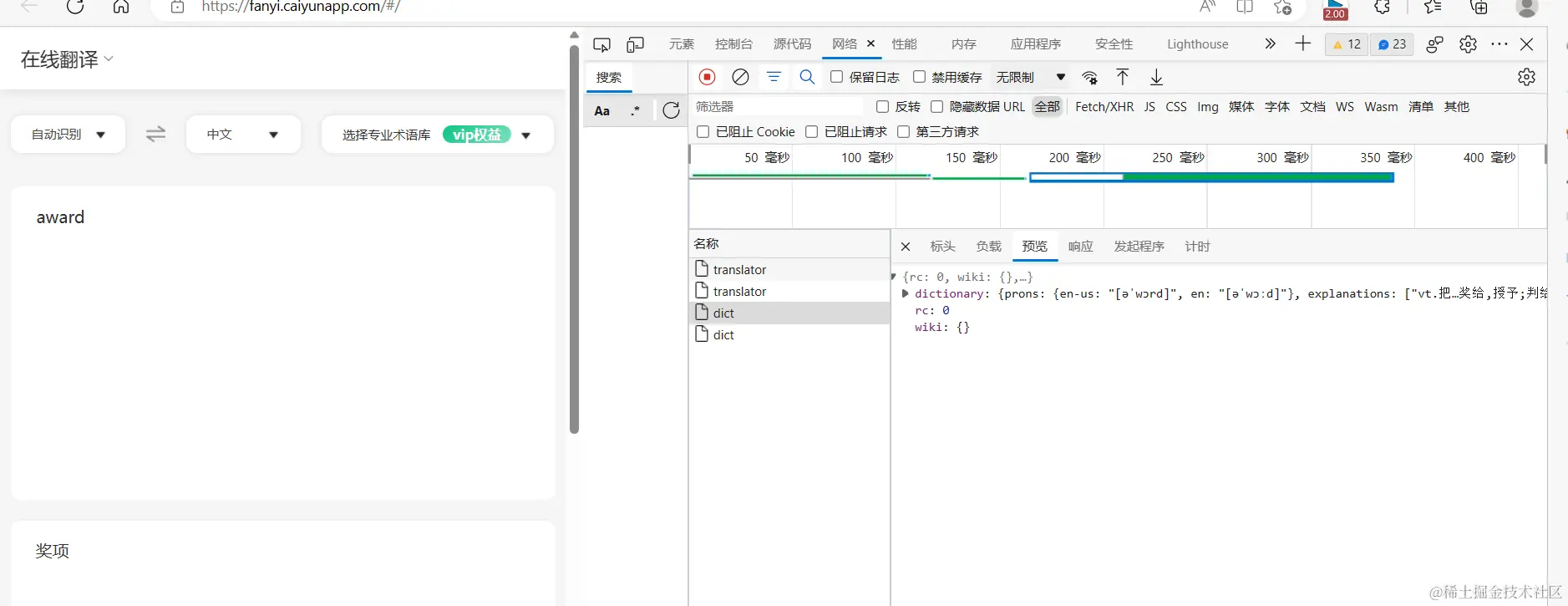Open network panel settings gear
Viewport: 1568px width, 606px height.
(1526, 77)
